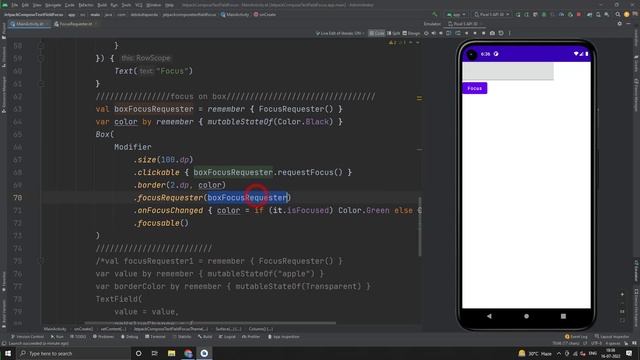
Task: Tap the purple Focus button in emulator
Action: pos(474,88)
